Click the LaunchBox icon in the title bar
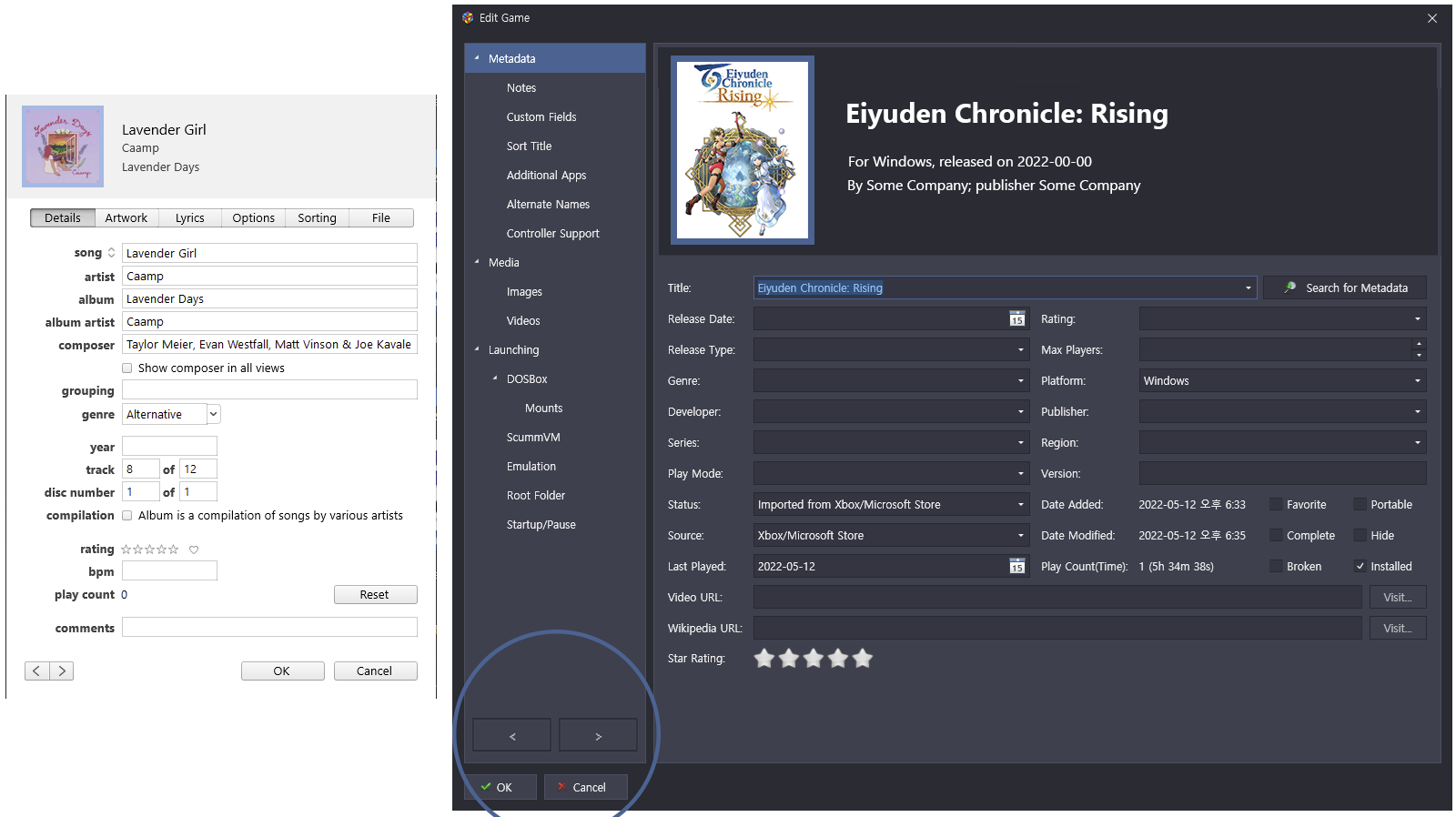 tap(468, 18)
